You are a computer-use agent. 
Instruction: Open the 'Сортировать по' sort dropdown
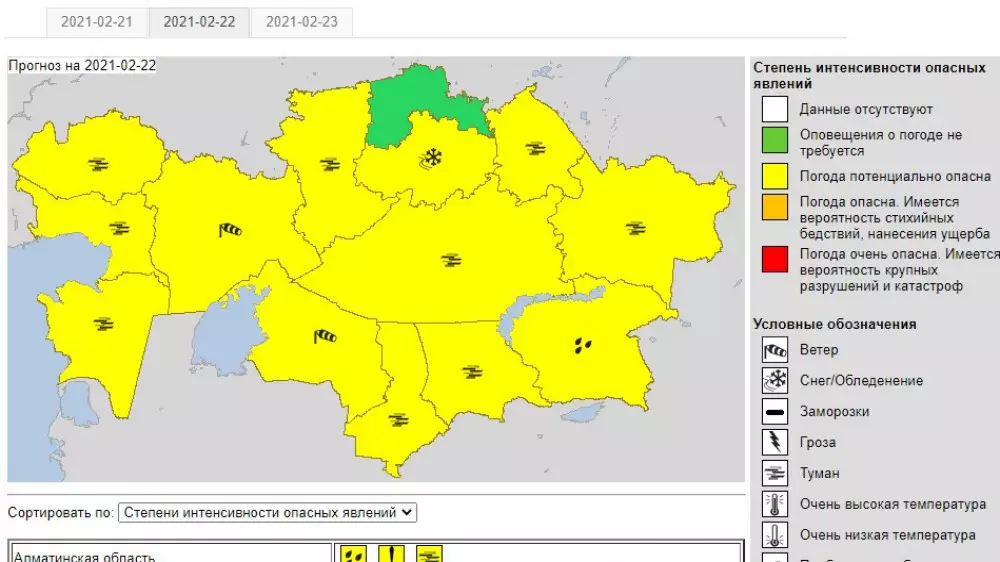coord(267,513)
